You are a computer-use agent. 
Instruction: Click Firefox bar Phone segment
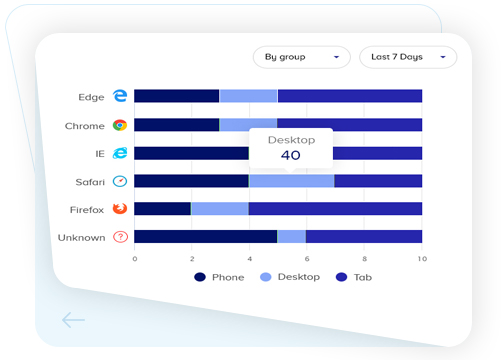point(162,209)
